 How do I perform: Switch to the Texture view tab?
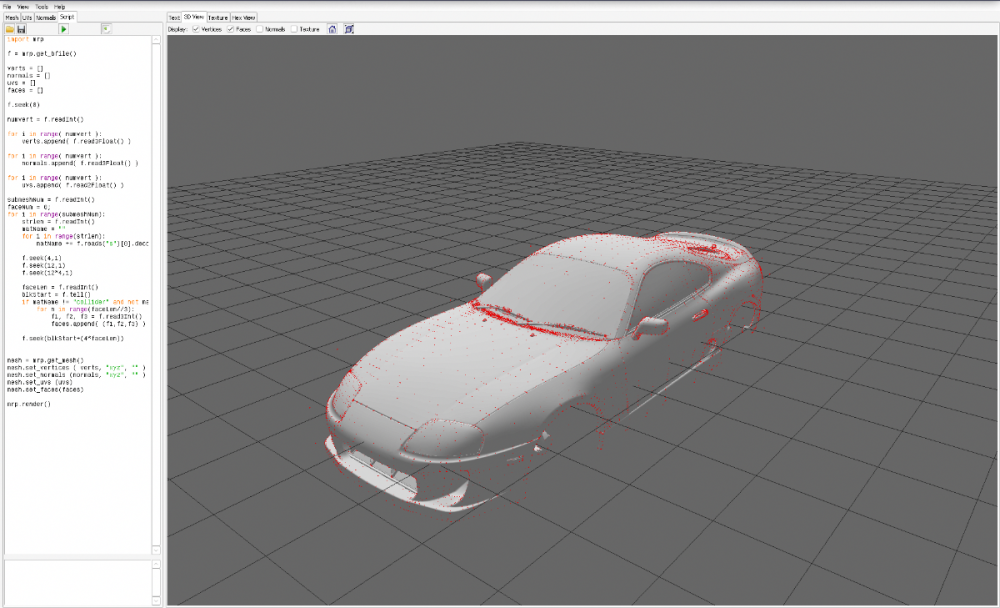click(217, 17)
